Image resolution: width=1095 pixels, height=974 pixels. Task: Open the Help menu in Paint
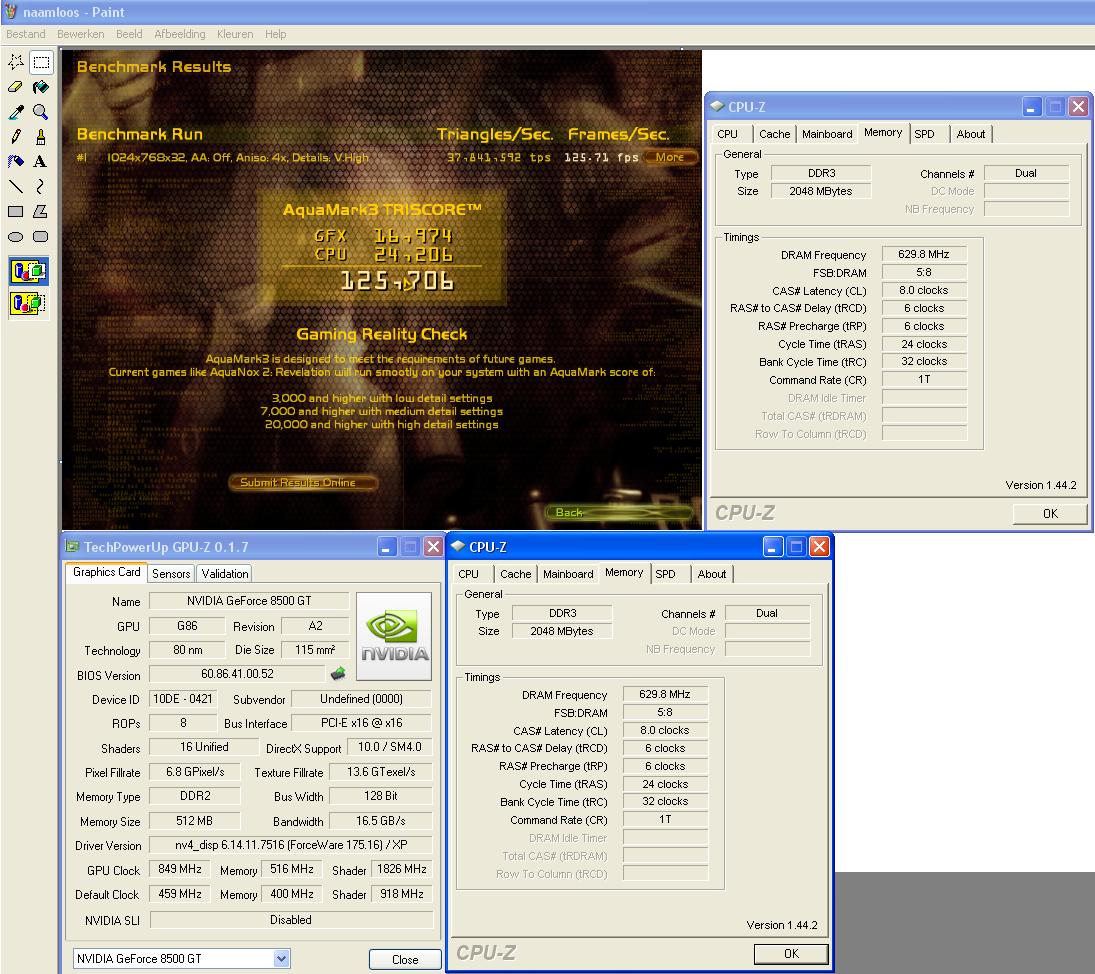[x=275, y=34]
